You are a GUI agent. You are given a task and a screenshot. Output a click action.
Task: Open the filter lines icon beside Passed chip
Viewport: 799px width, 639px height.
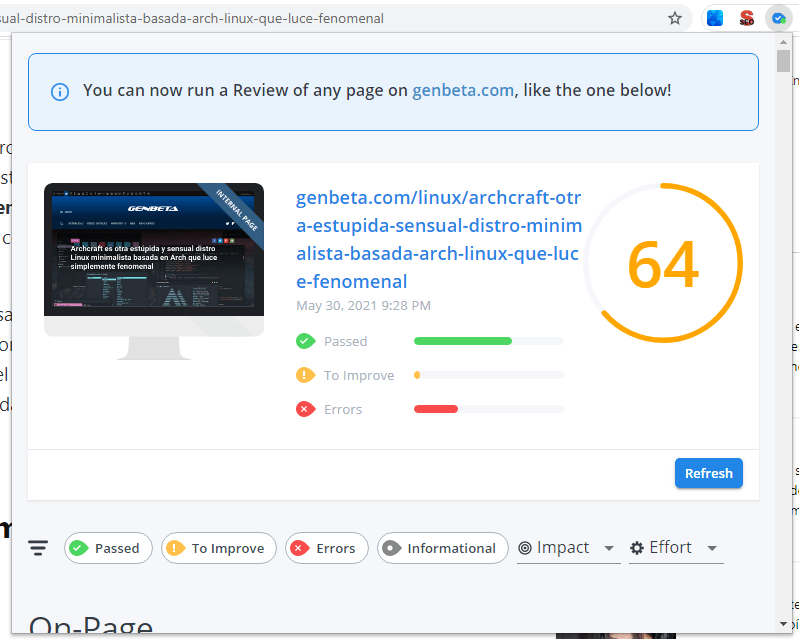38,548
